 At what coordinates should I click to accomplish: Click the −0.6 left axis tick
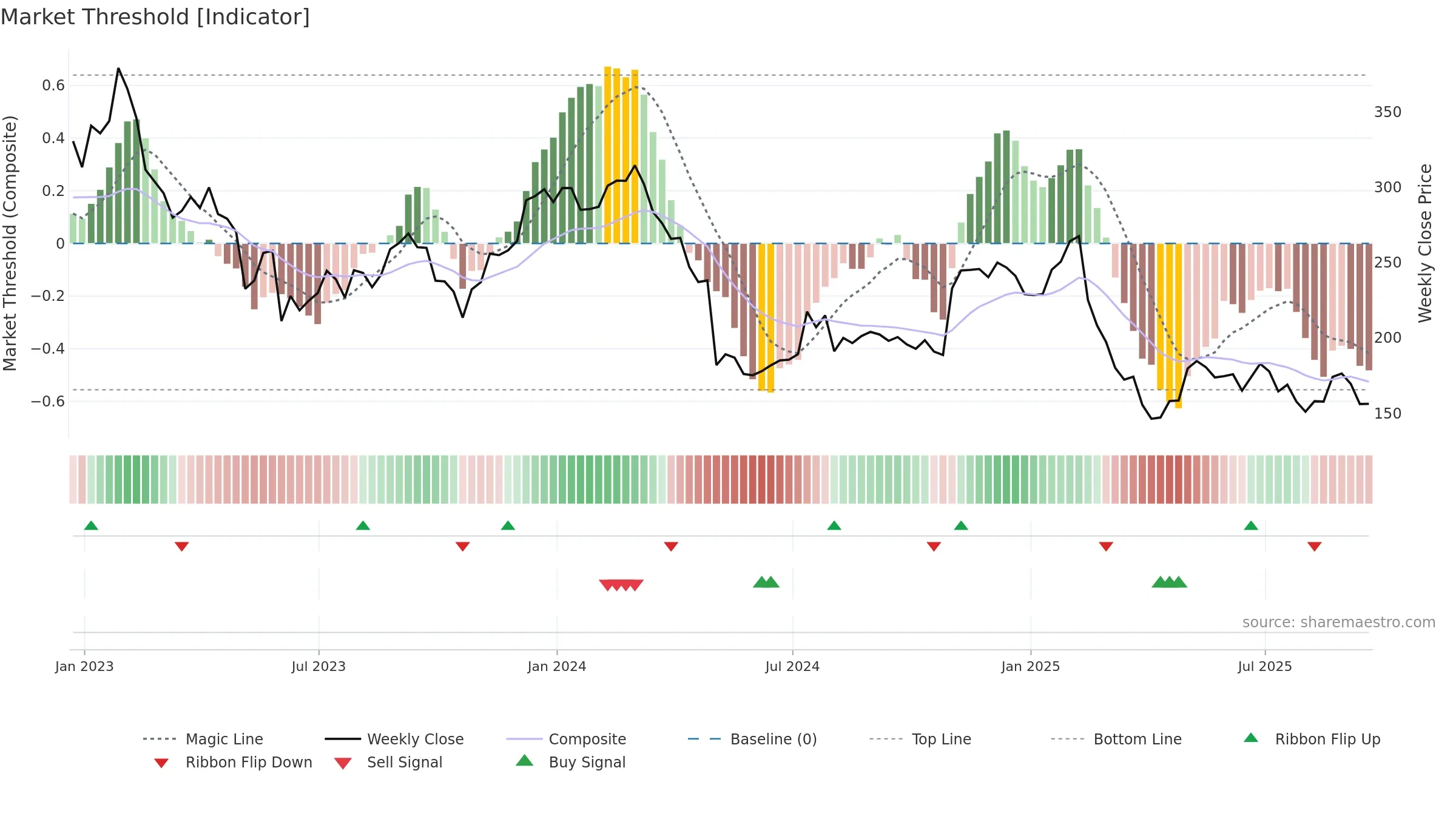pyautogui.click(x=48, y=402)
